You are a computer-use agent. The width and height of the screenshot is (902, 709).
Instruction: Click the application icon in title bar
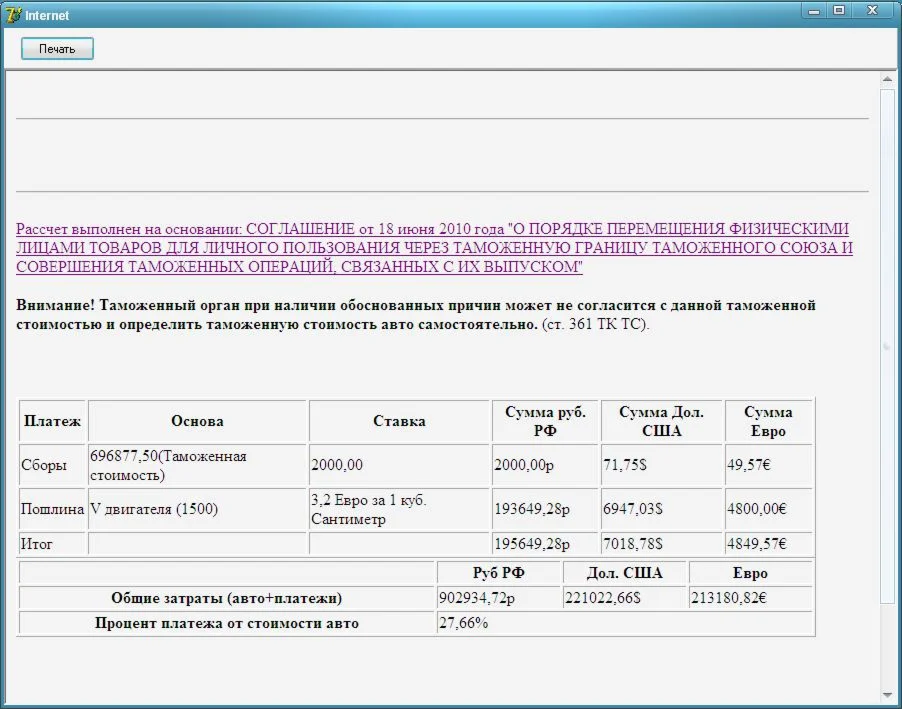pos(13,15)
